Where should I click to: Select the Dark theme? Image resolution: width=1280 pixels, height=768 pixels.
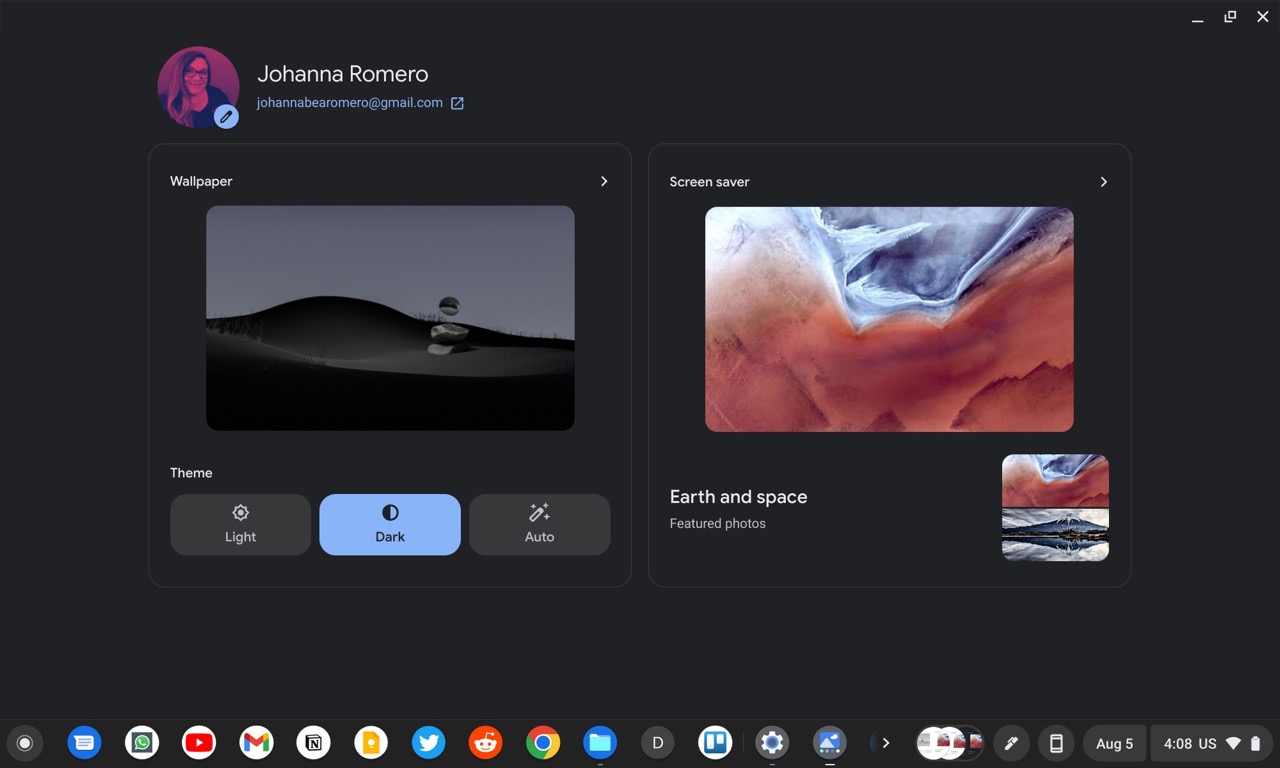pos(390,524)
